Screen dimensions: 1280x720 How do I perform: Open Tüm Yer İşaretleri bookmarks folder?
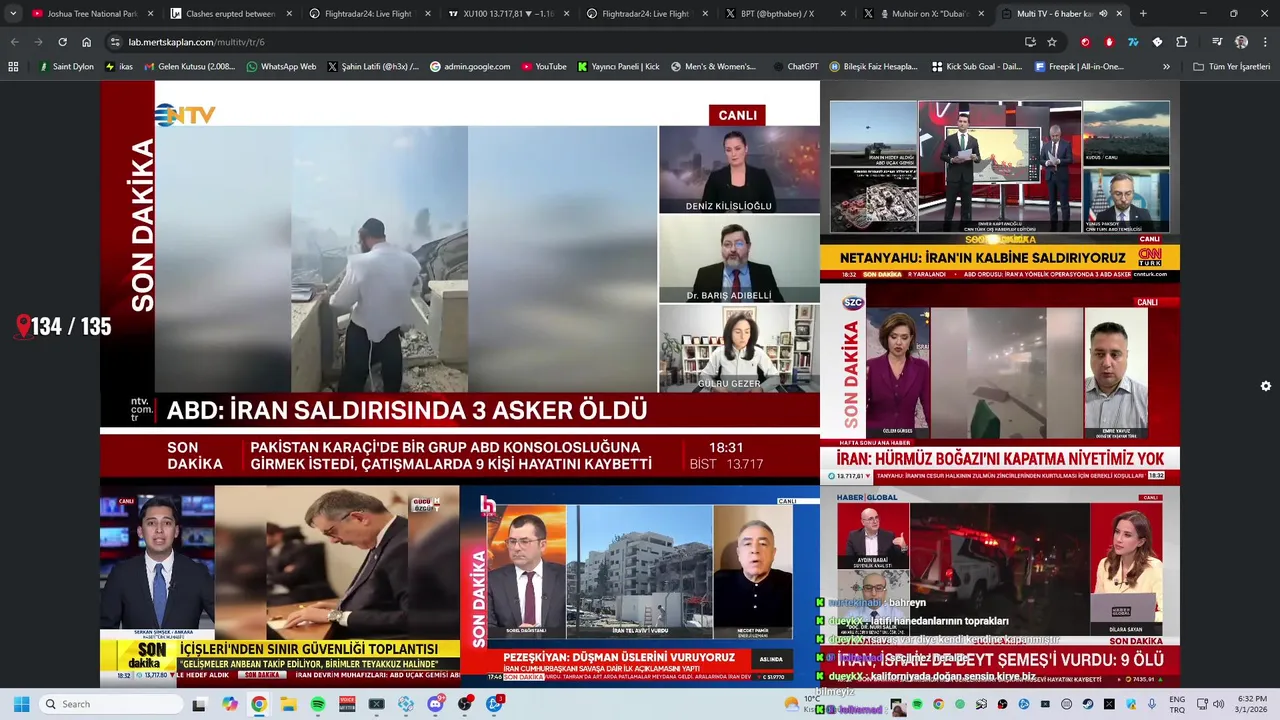point(1232,67)
